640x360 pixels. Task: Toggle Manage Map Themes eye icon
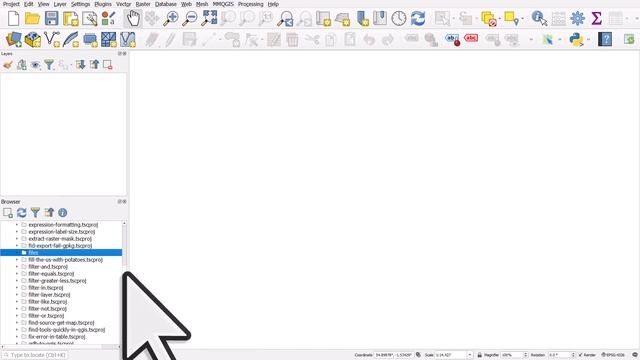[36, 64]
